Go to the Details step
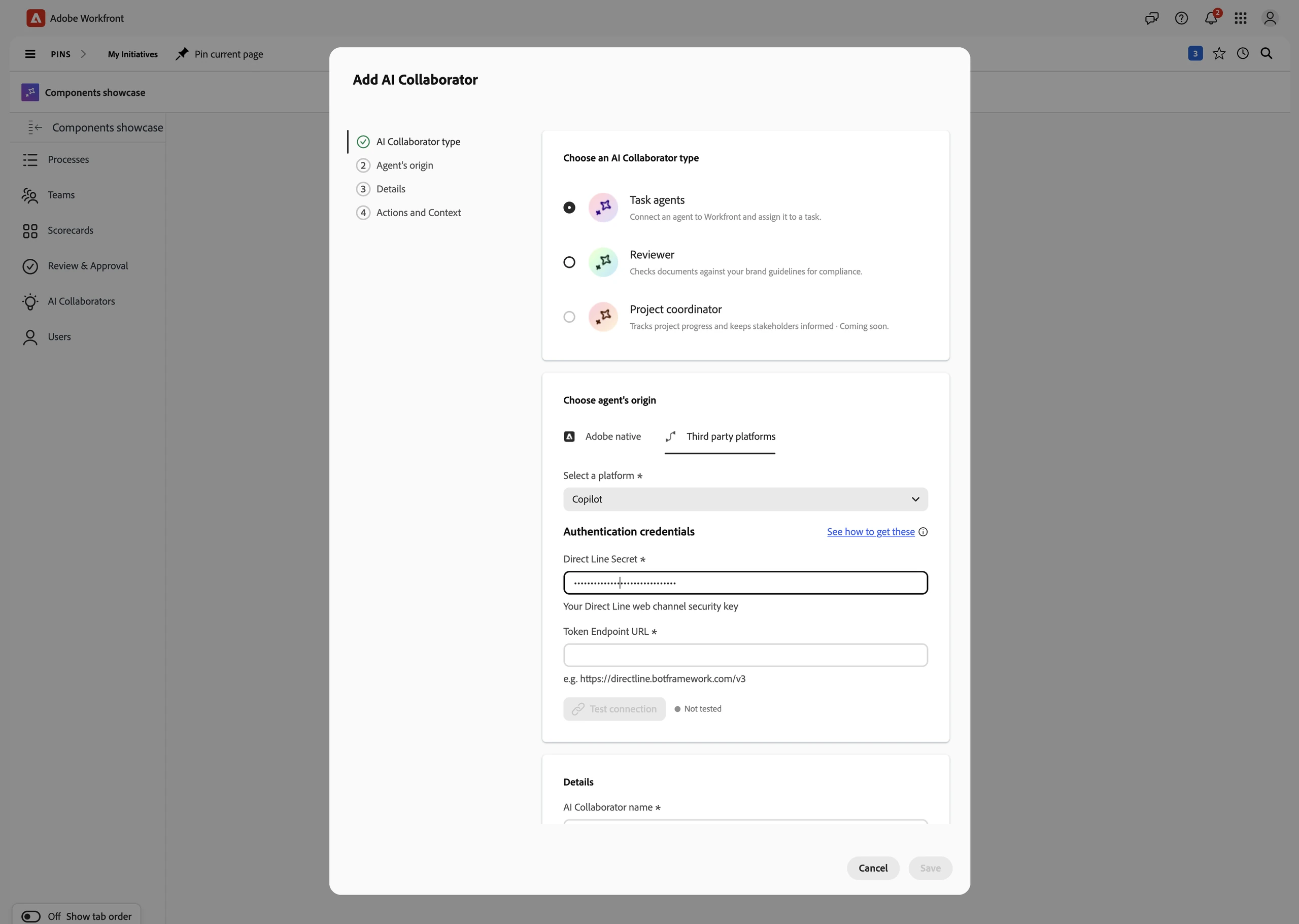This screenshot has height=924, width=1299. pyautogui.click(x=381, y=189)
